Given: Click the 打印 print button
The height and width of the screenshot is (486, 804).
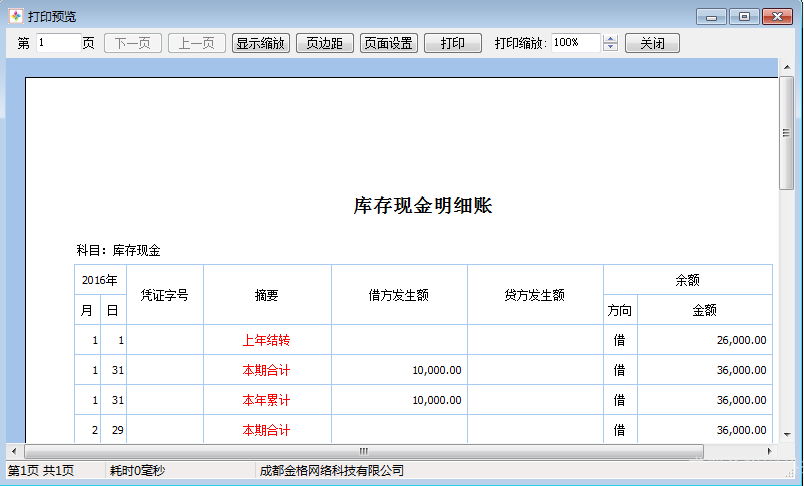Looking at the screenshot, I should coord(452,43).
